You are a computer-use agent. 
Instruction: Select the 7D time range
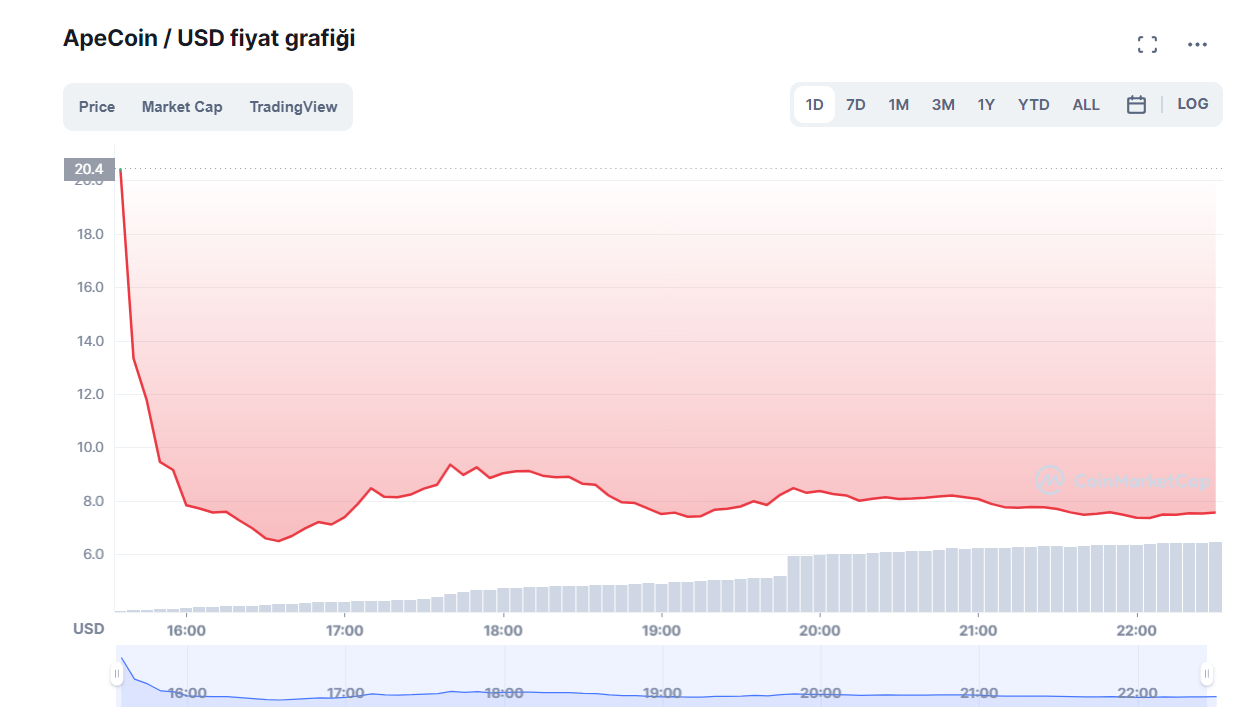point(856,105)
